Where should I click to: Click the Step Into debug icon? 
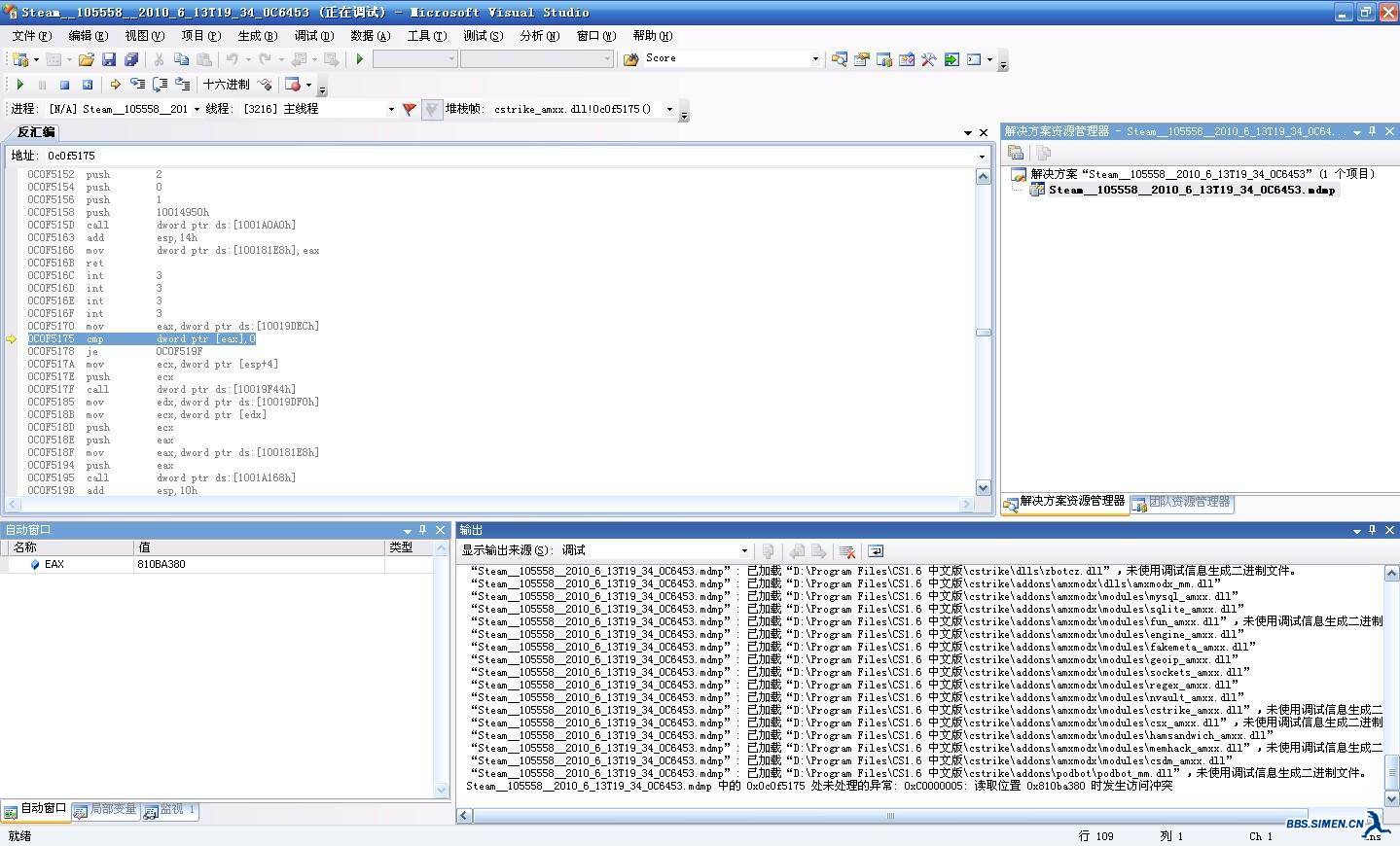[x=137, y=85]
